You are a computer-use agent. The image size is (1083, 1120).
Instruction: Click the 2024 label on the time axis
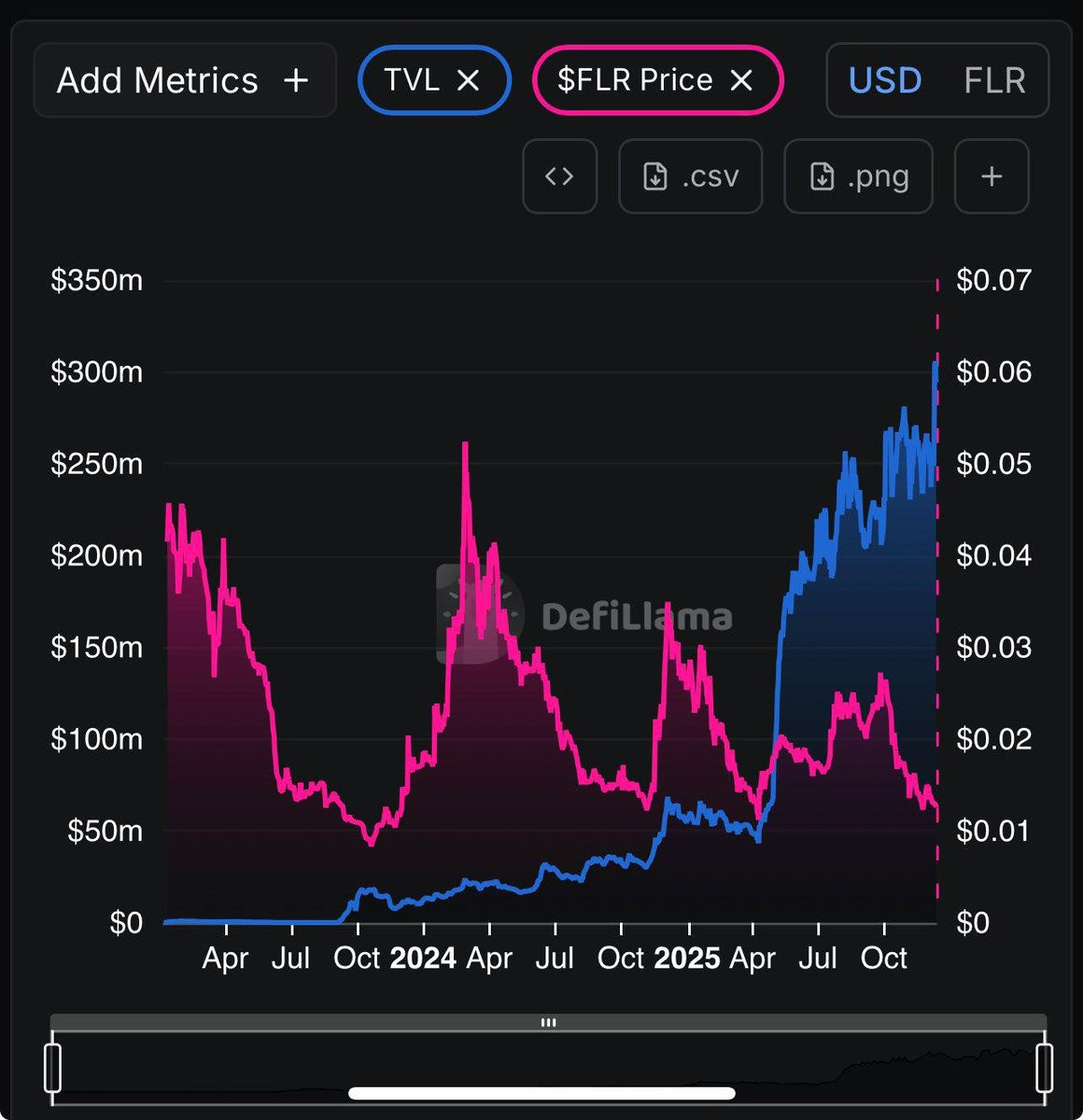tap(423, 958)
